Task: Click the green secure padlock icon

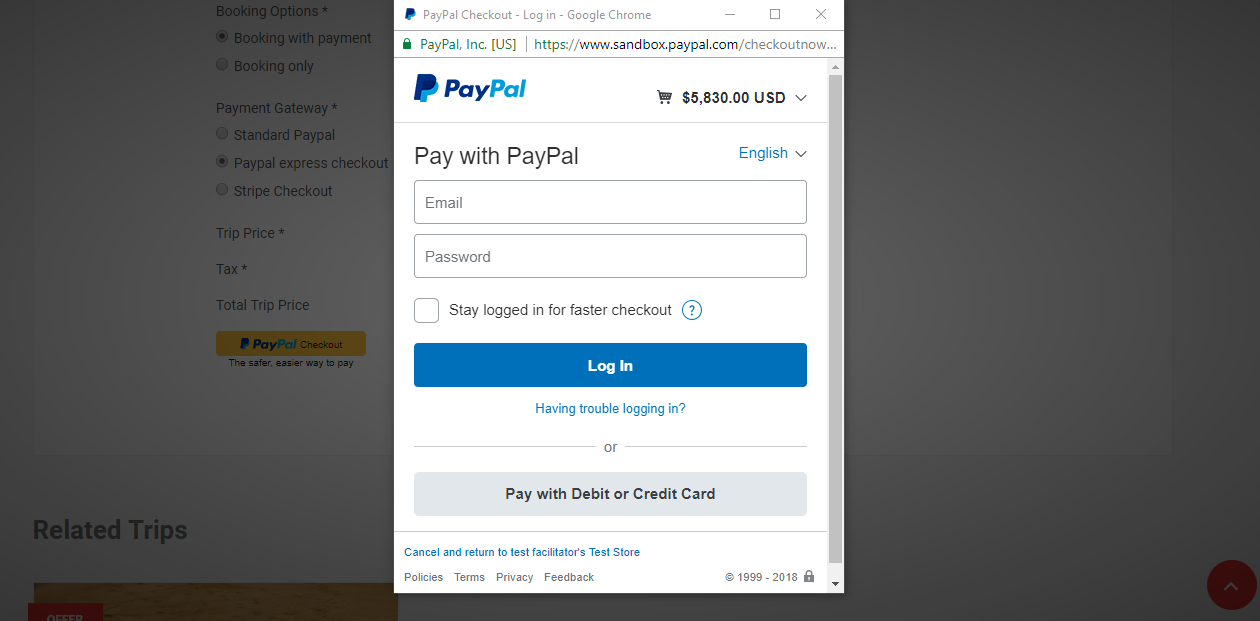Action: coord(406,44)
